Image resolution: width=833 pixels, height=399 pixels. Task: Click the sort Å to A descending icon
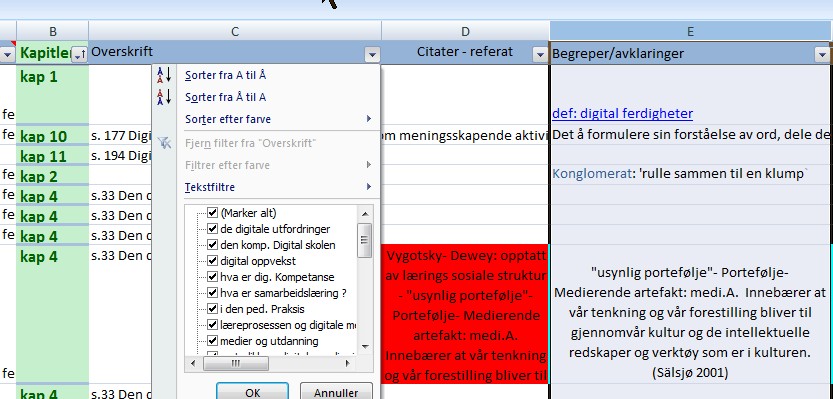pos(164,97)
